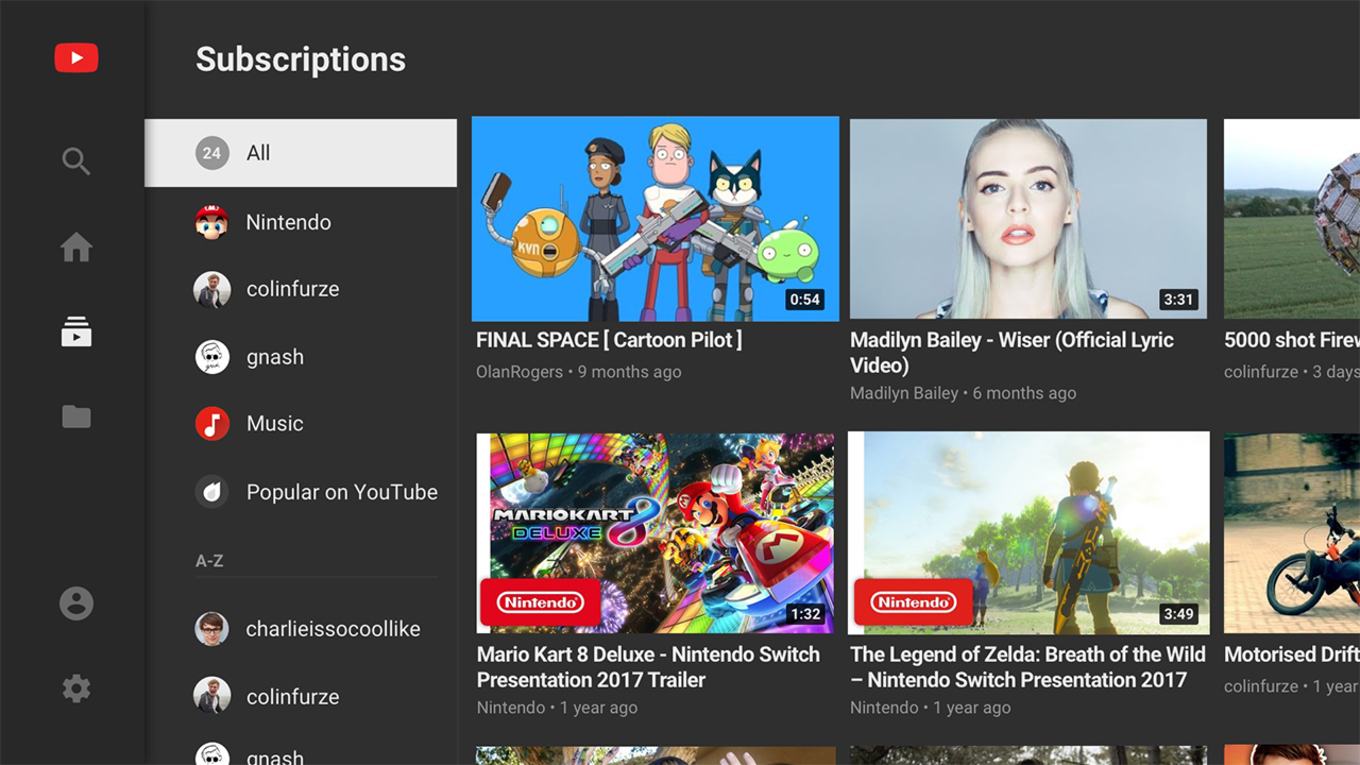Click 'Motorised Drift' video title
This screenshot has height=765, width=1360.
[1292, 654]
